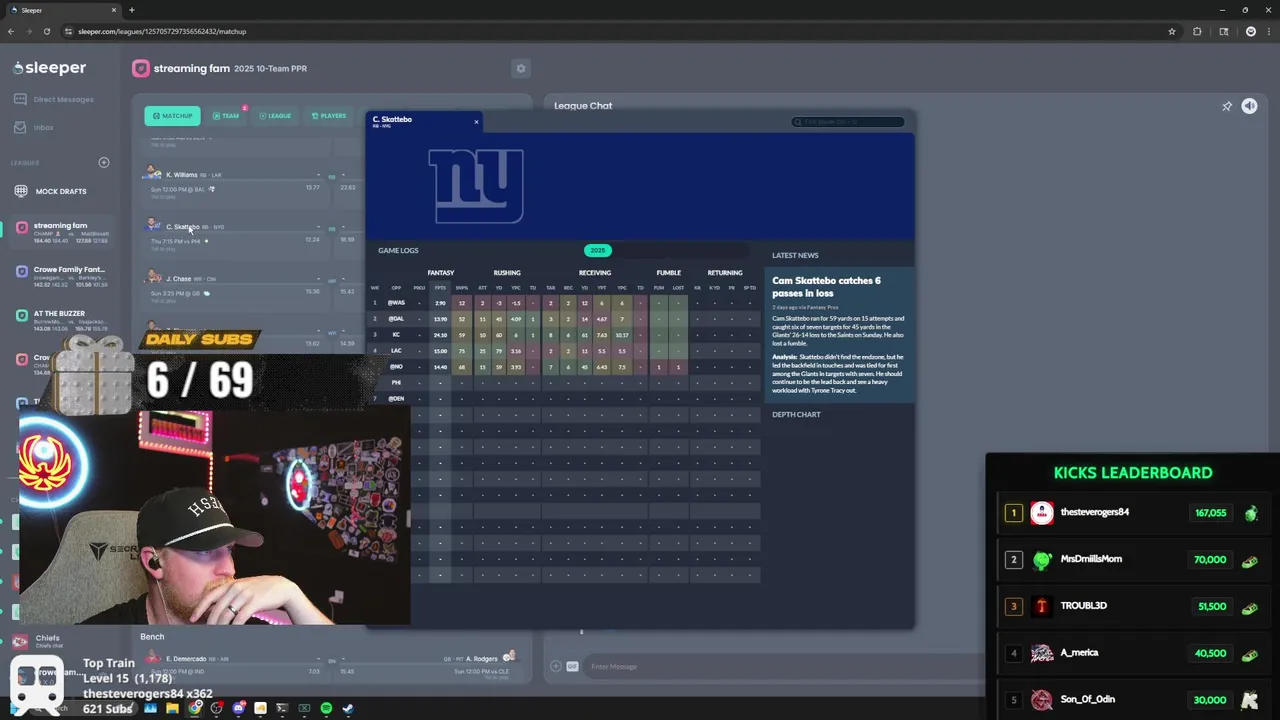Click the streaming fam league avatar in header
This screenshot has height=720, width=1280.
pyautogui.click(x=141, y=68)
